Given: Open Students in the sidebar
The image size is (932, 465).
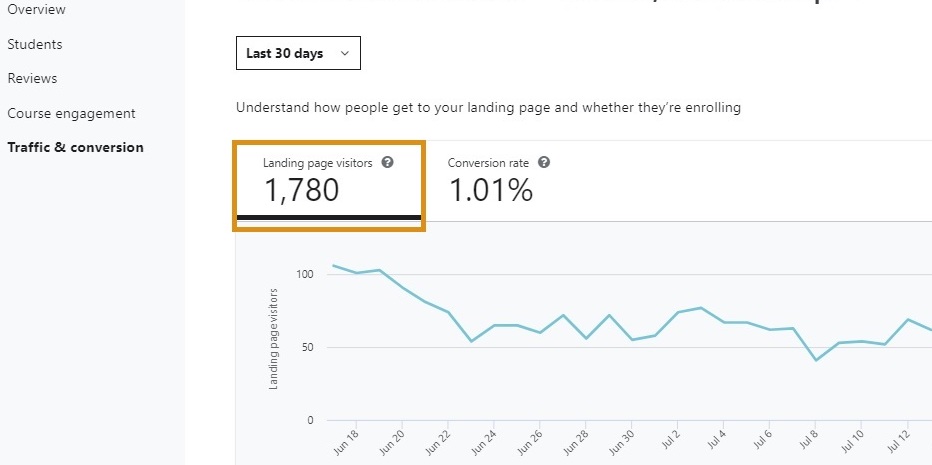Looking at the screenshot, I should [34, 44].
